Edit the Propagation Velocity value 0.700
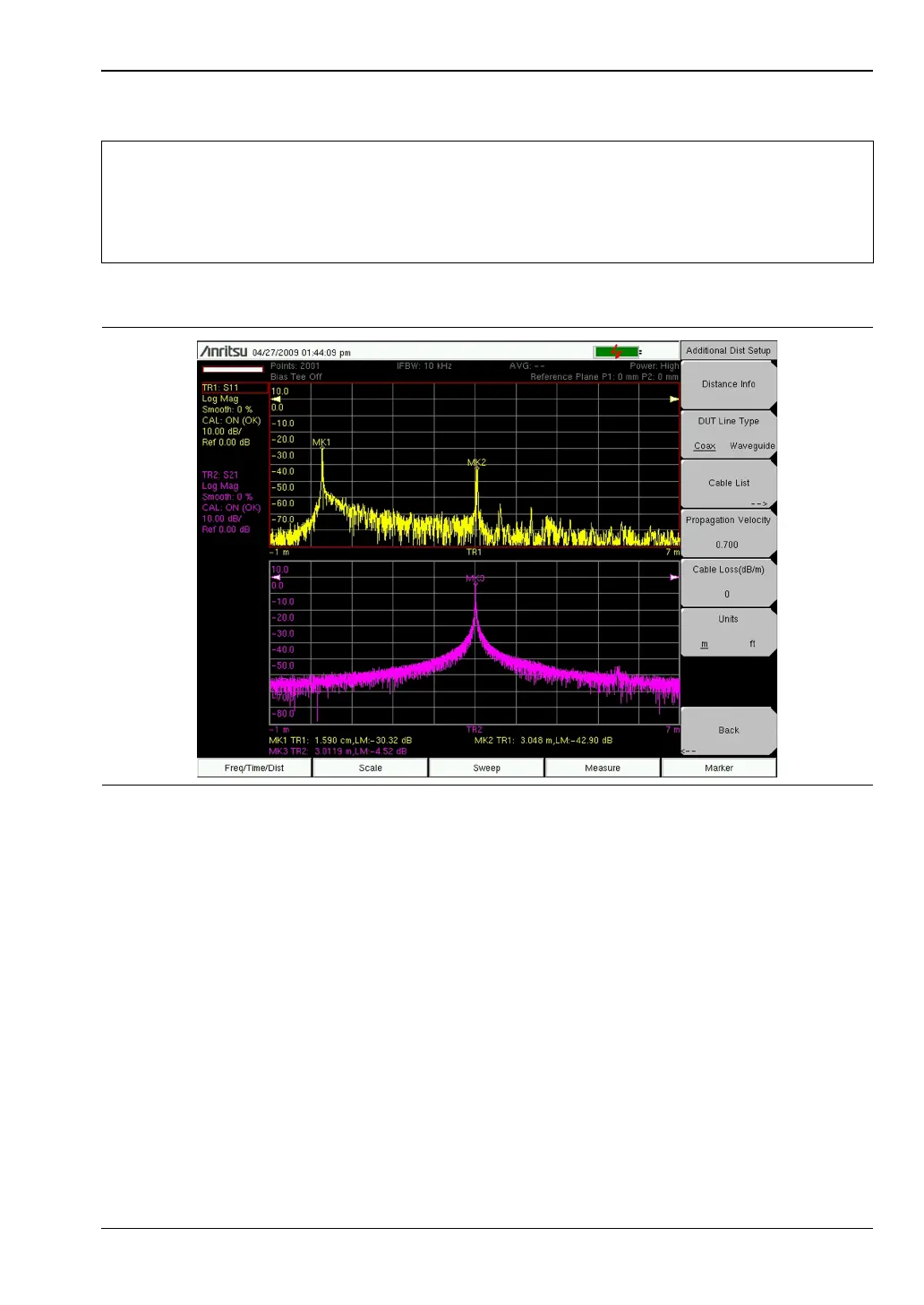 (727, 545)
